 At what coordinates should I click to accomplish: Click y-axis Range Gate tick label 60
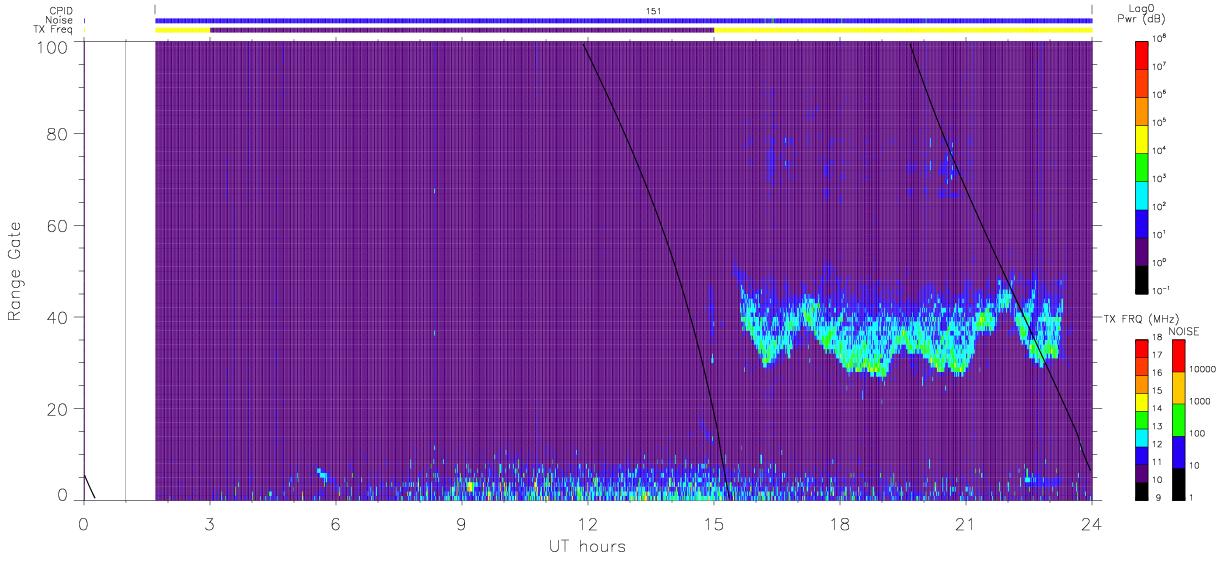pos(58,225)
